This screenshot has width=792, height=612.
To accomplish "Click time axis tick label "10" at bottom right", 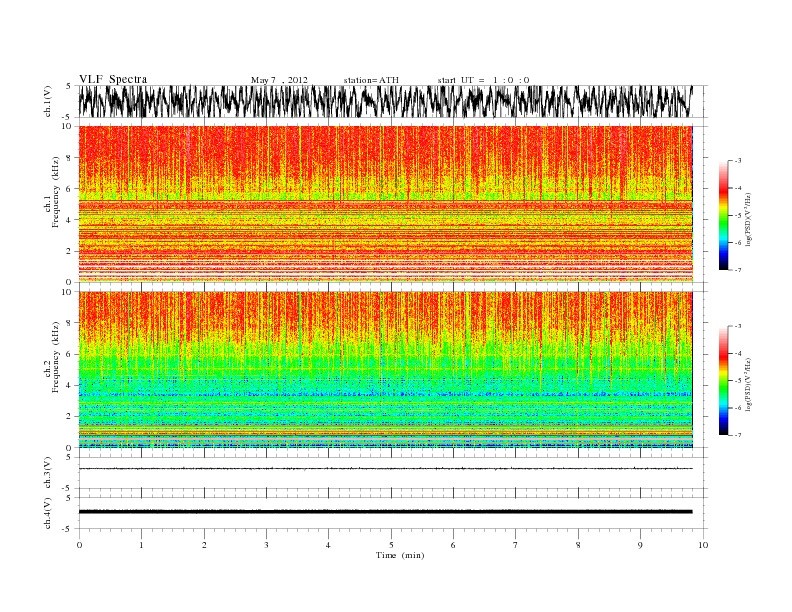I will 703,545.
